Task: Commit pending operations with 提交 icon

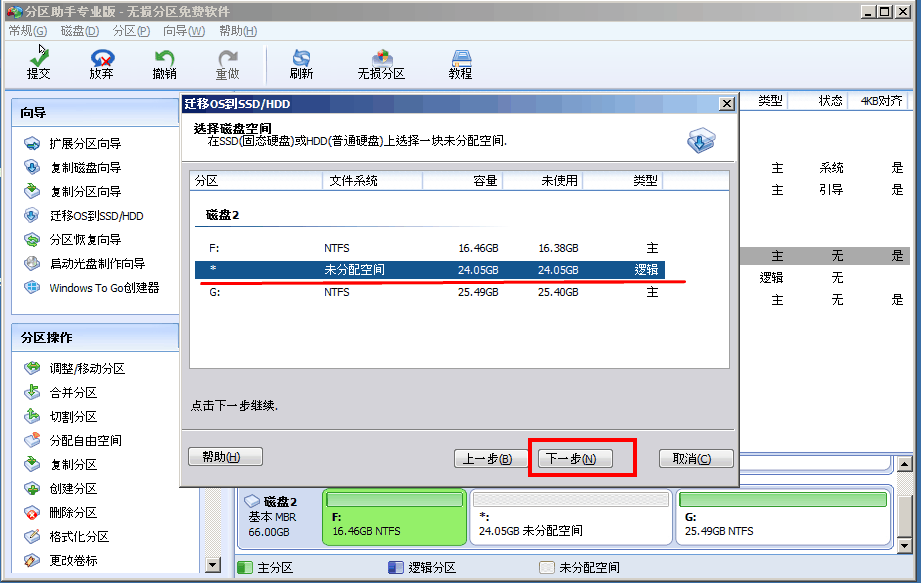Action: (x=39, y=62)
